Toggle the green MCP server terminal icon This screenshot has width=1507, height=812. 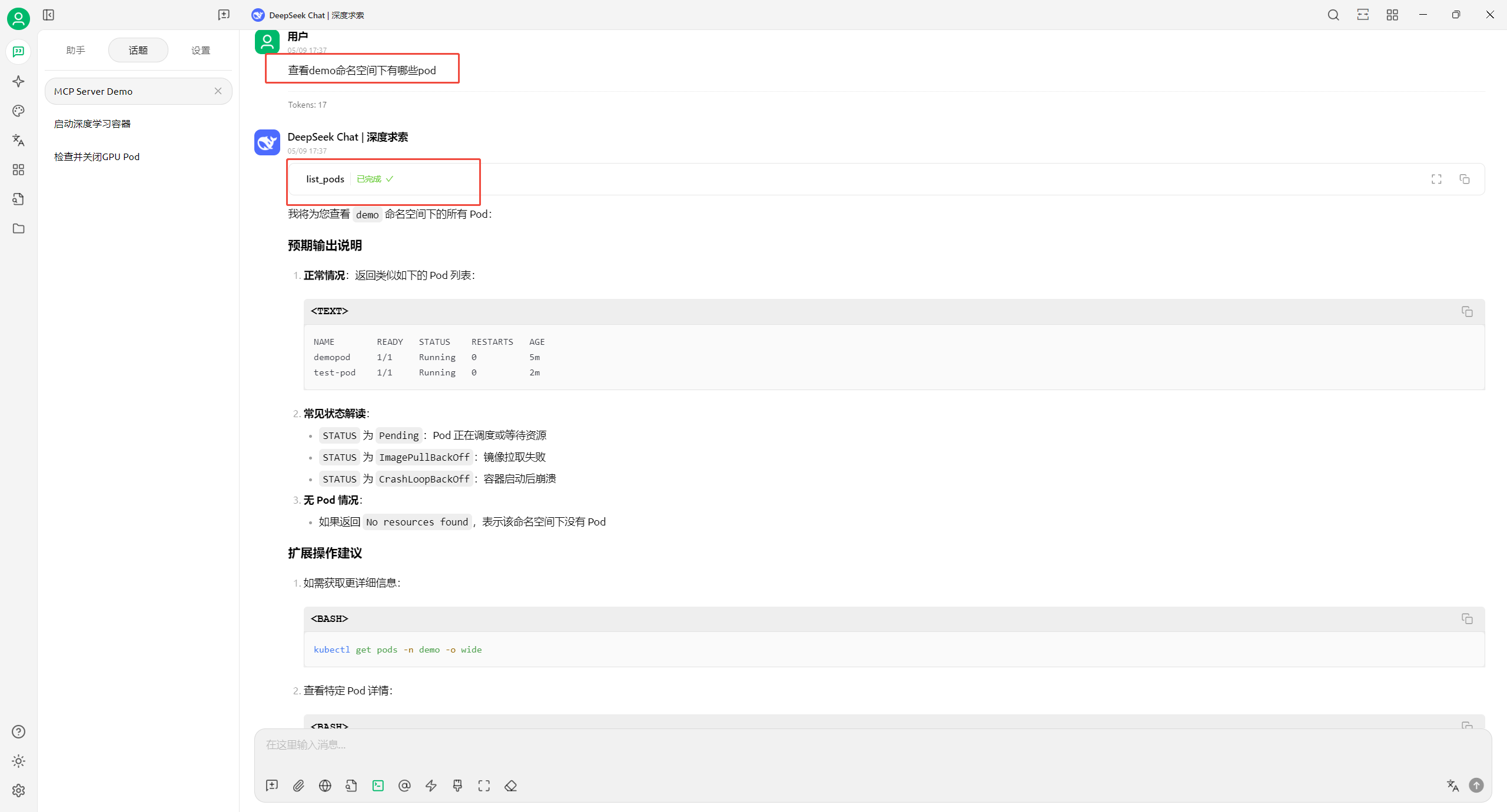coord(378,786)
